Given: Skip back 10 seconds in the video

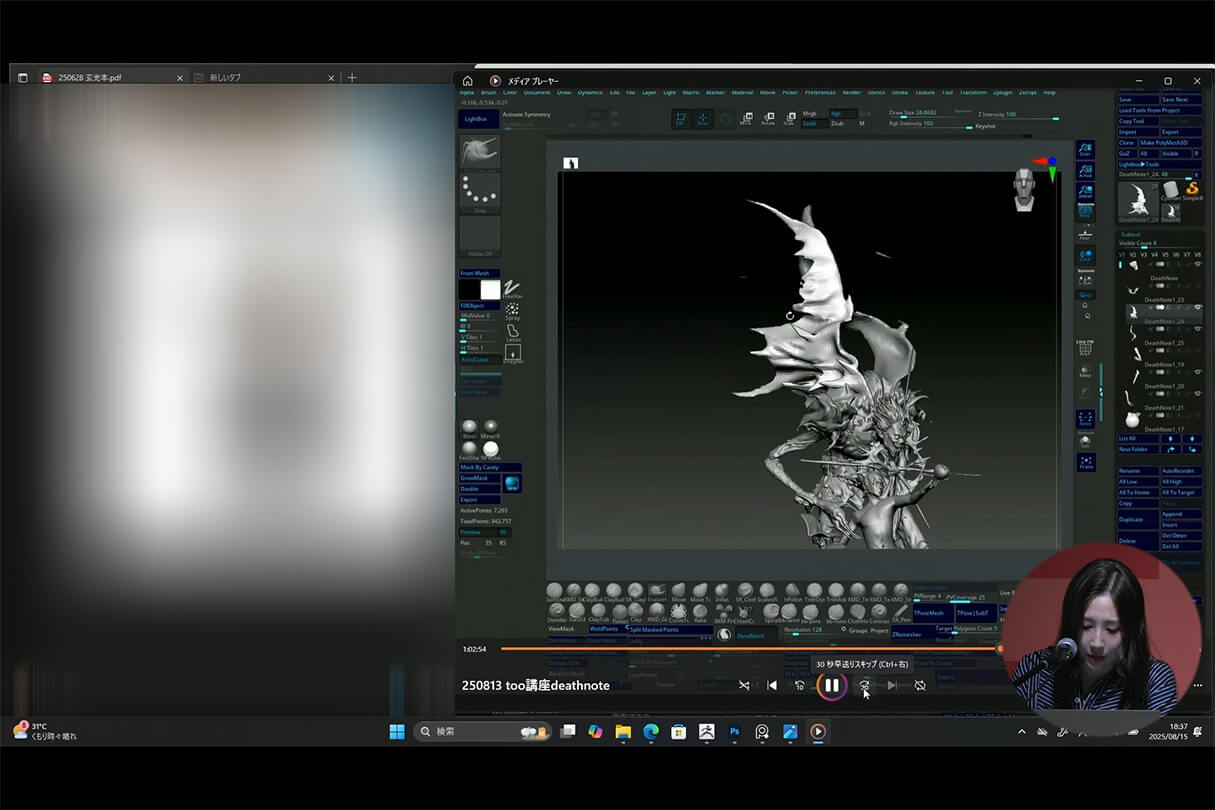Looking at the screenshot, I should coord(799,685).
